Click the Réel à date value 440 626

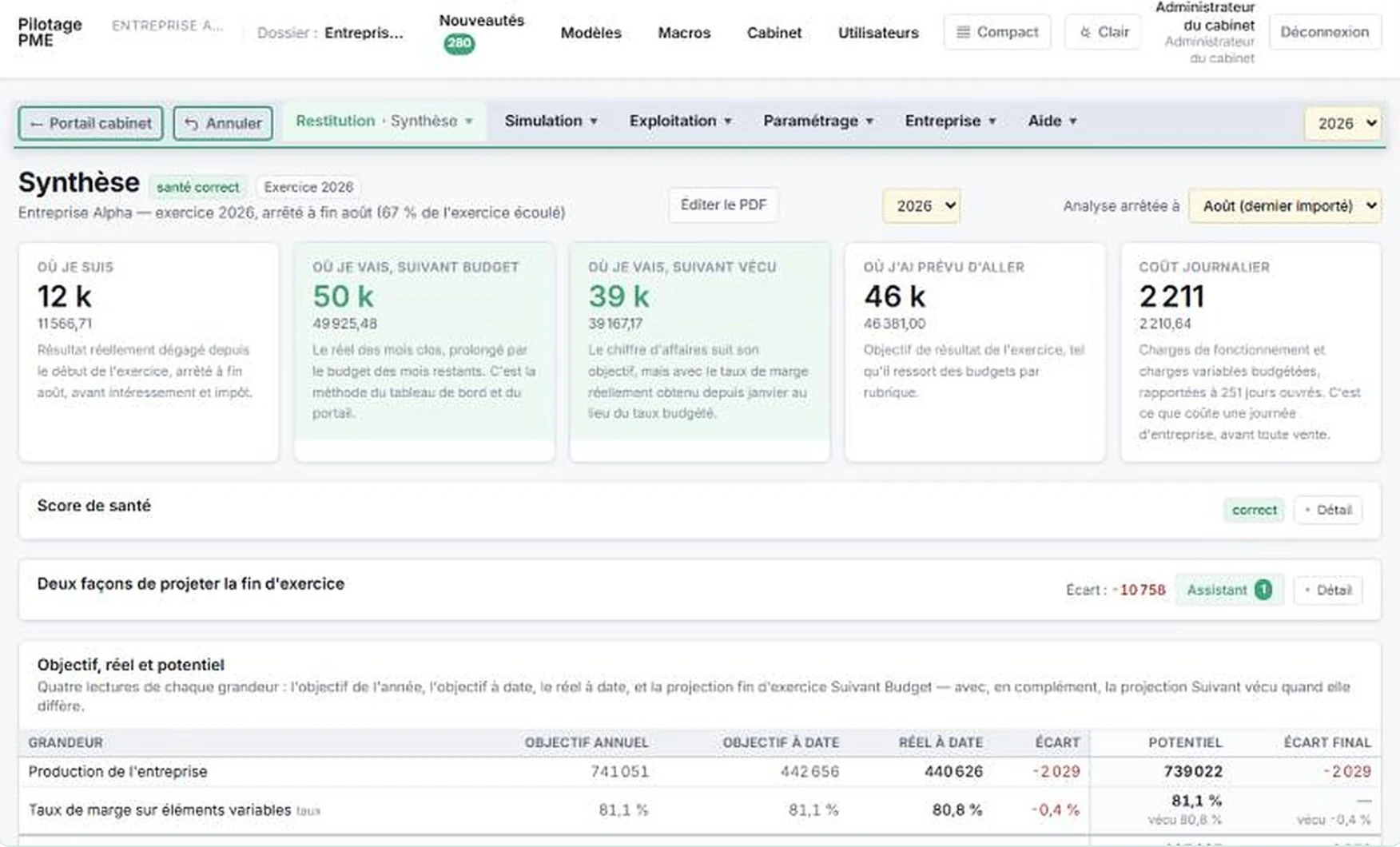point(953,771)
